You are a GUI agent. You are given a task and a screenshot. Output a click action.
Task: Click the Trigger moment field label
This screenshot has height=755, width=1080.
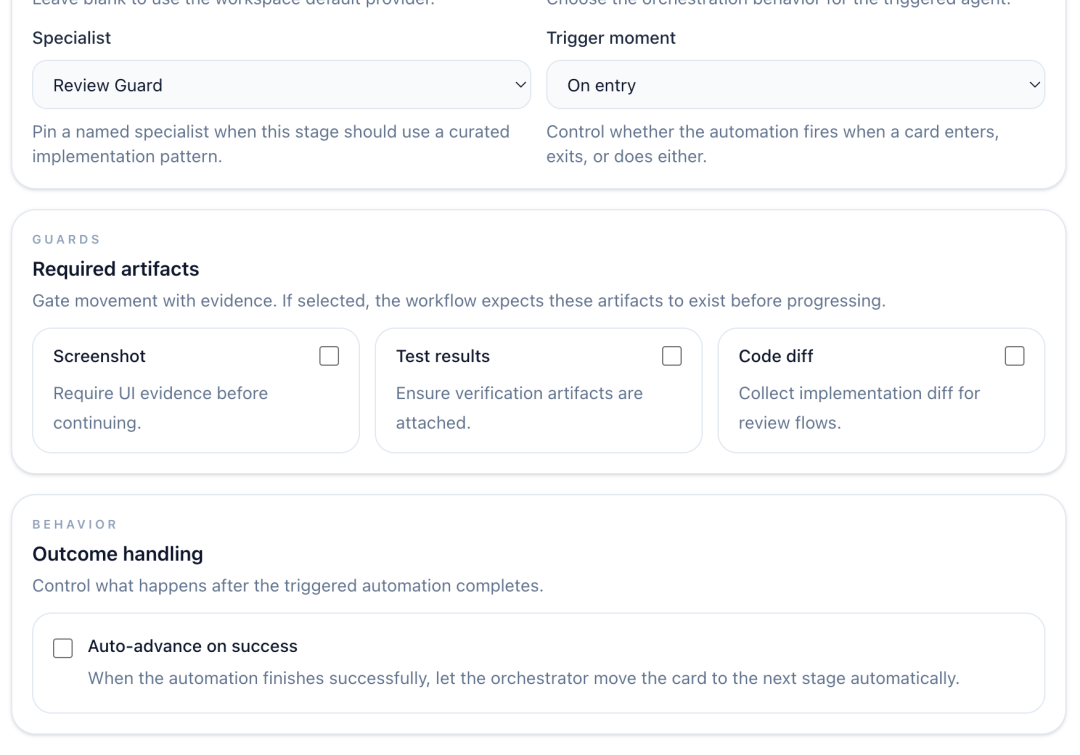[x=611, y=38]
